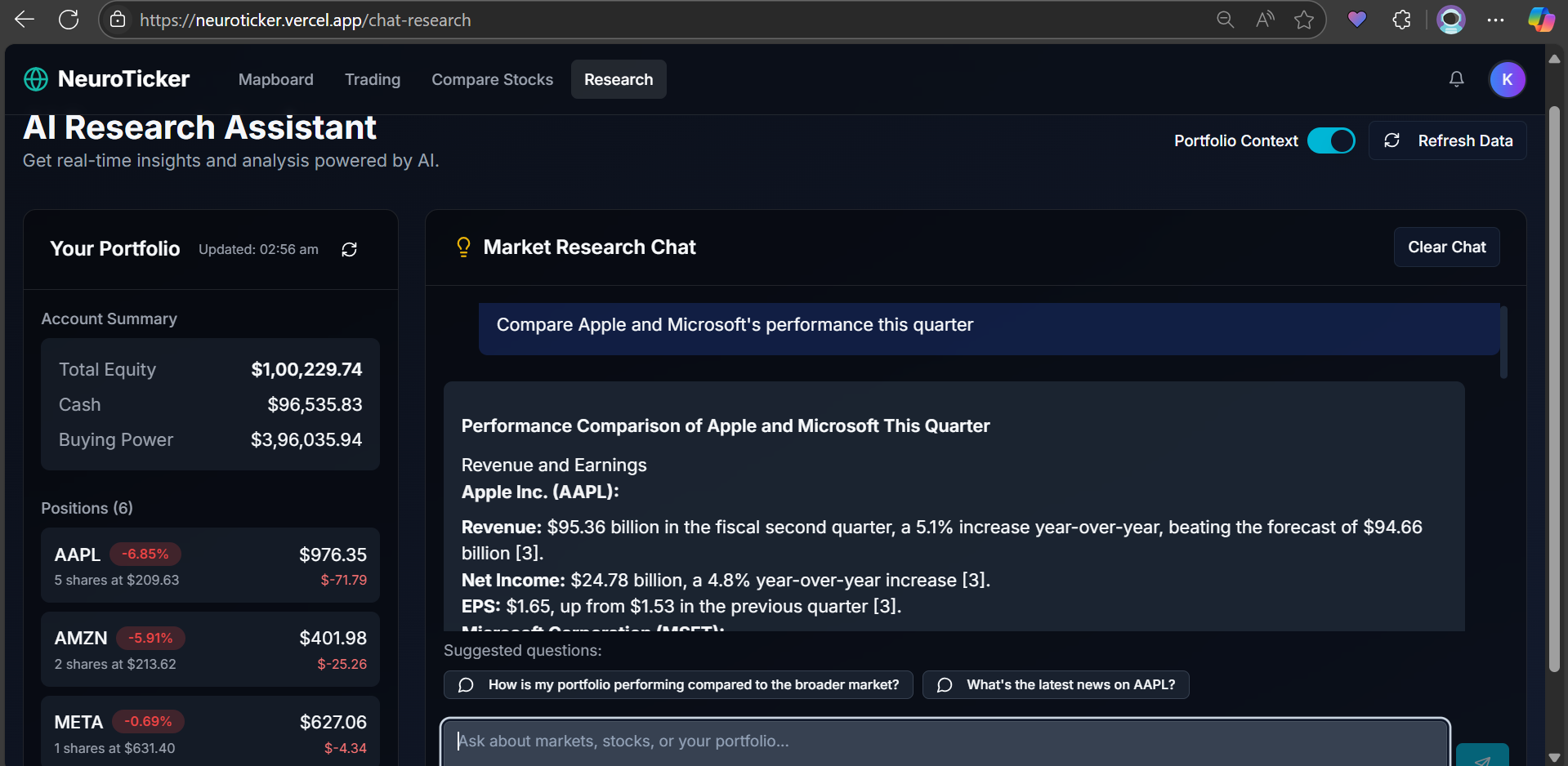Add page to favorites with star icon
Image resolution: width=1568 pixels, height=766 pixels.
click(x=1304, y=20)
